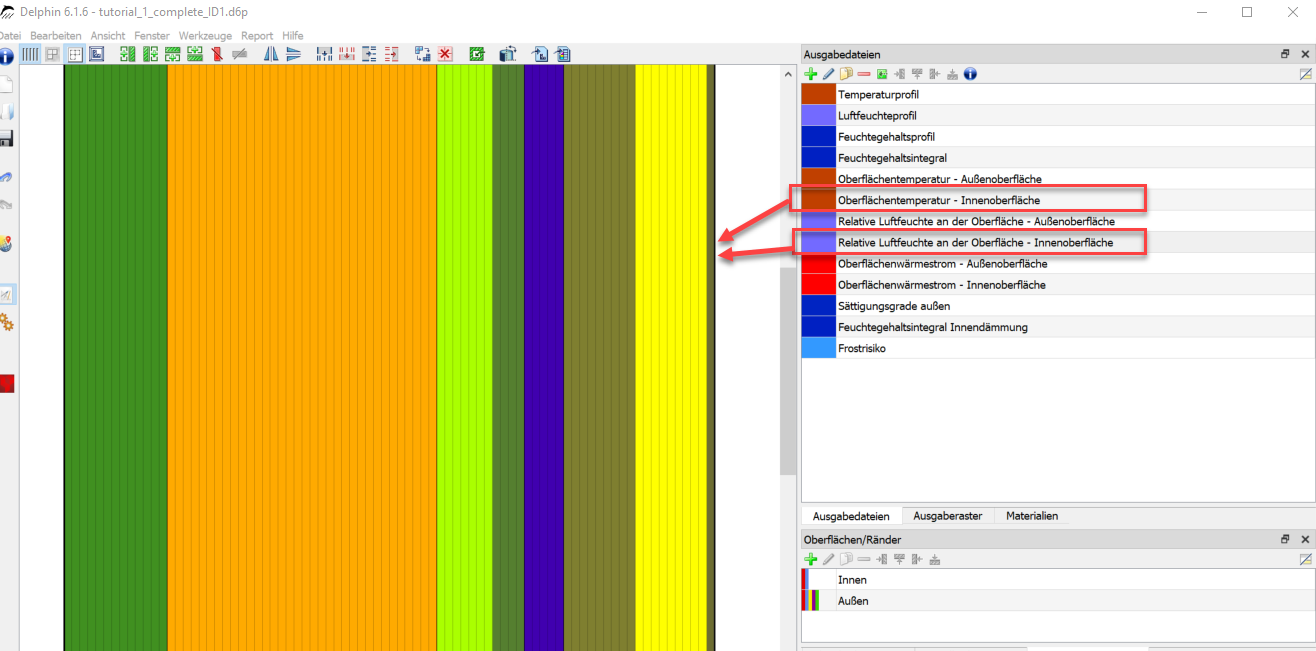The width and height of the screenshot is (1316, 651).
Task: Click the blue undo arrow icon
Action: tap(6, 178)
